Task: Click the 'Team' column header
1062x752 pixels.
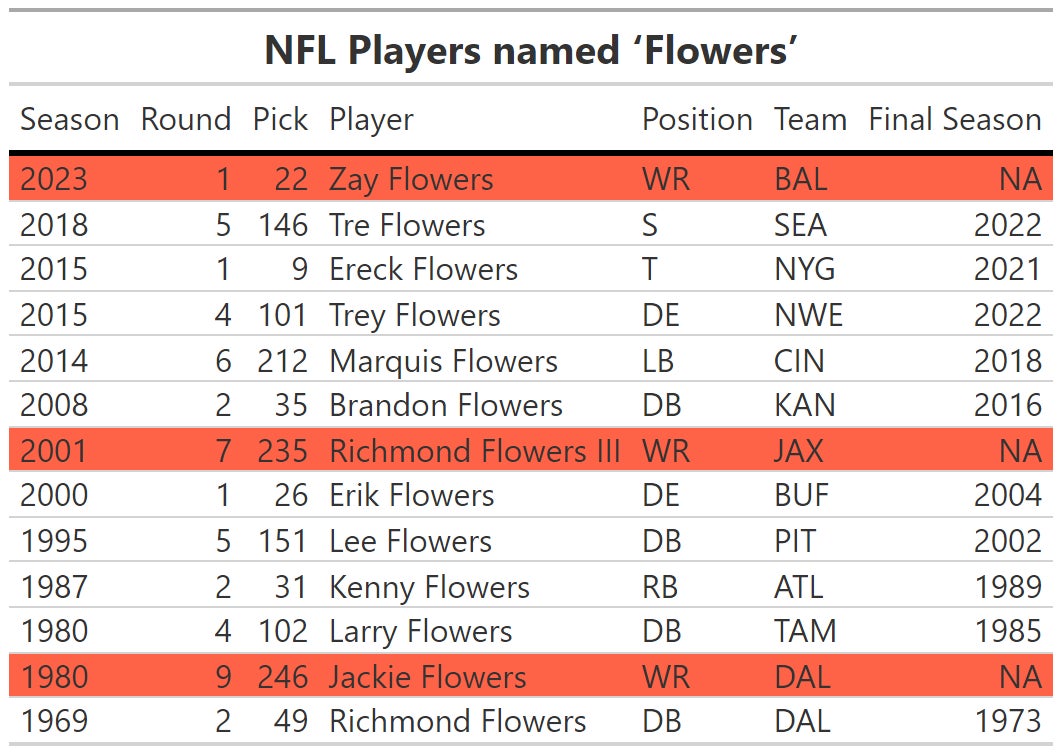Action: [810, 120]
